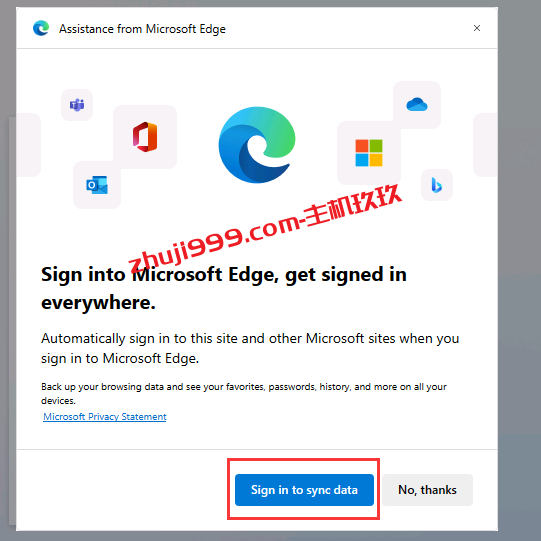Click the Bing icon tile

437,185
